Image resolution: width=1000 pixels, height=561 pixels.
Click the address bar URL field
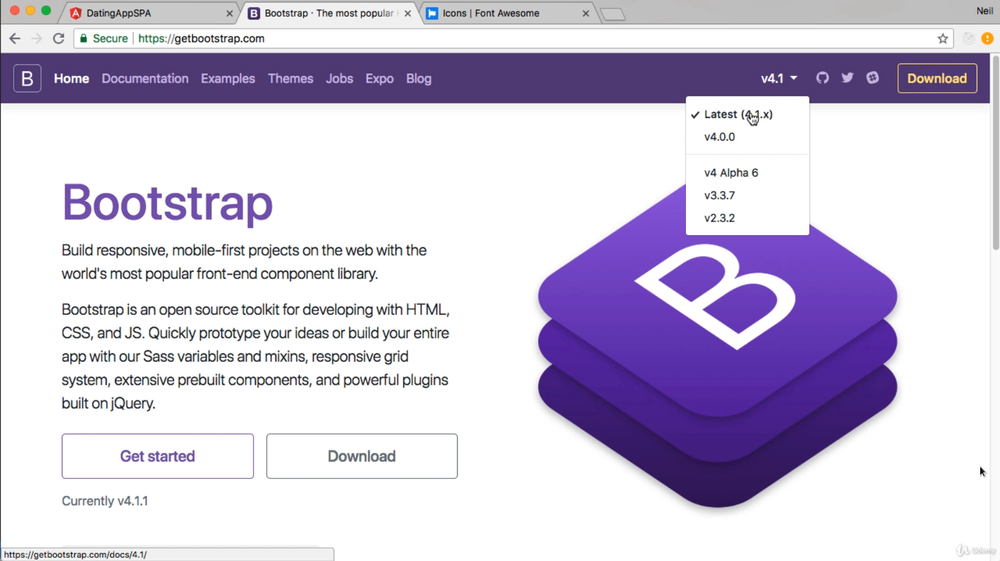pos(513,38)
